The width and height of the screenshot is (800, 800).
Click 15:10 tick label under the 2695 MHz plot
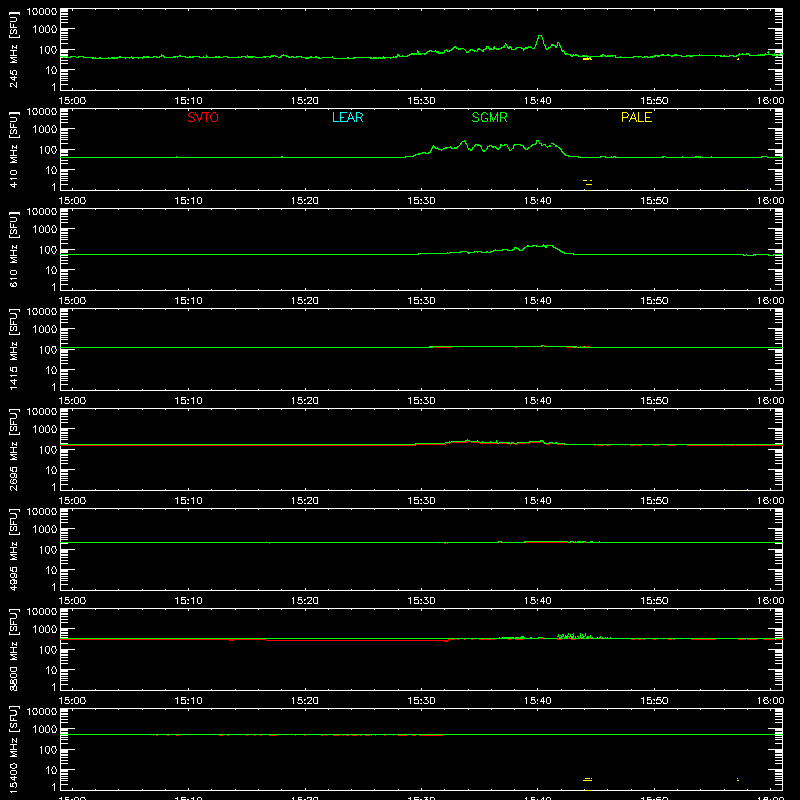tap(188, 501)
